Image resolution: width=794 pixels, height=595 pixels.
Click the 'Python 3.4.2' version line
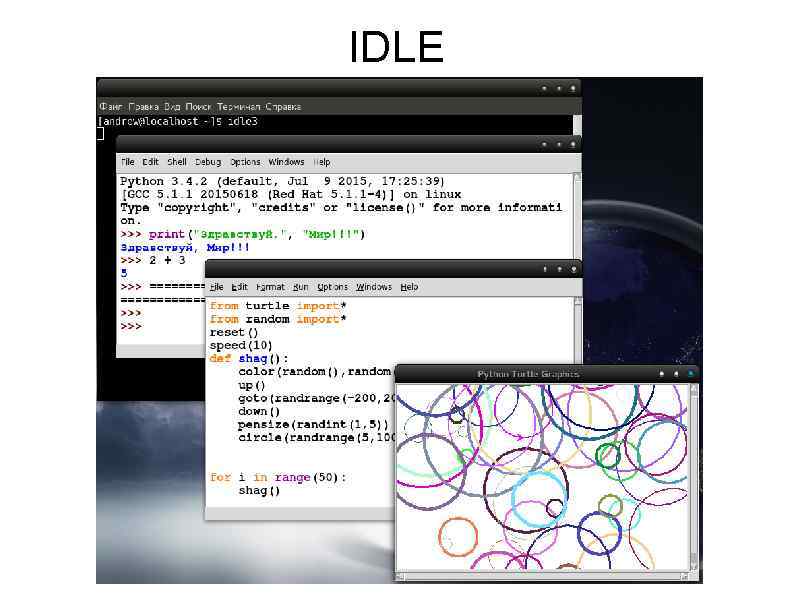pos(282,181)
